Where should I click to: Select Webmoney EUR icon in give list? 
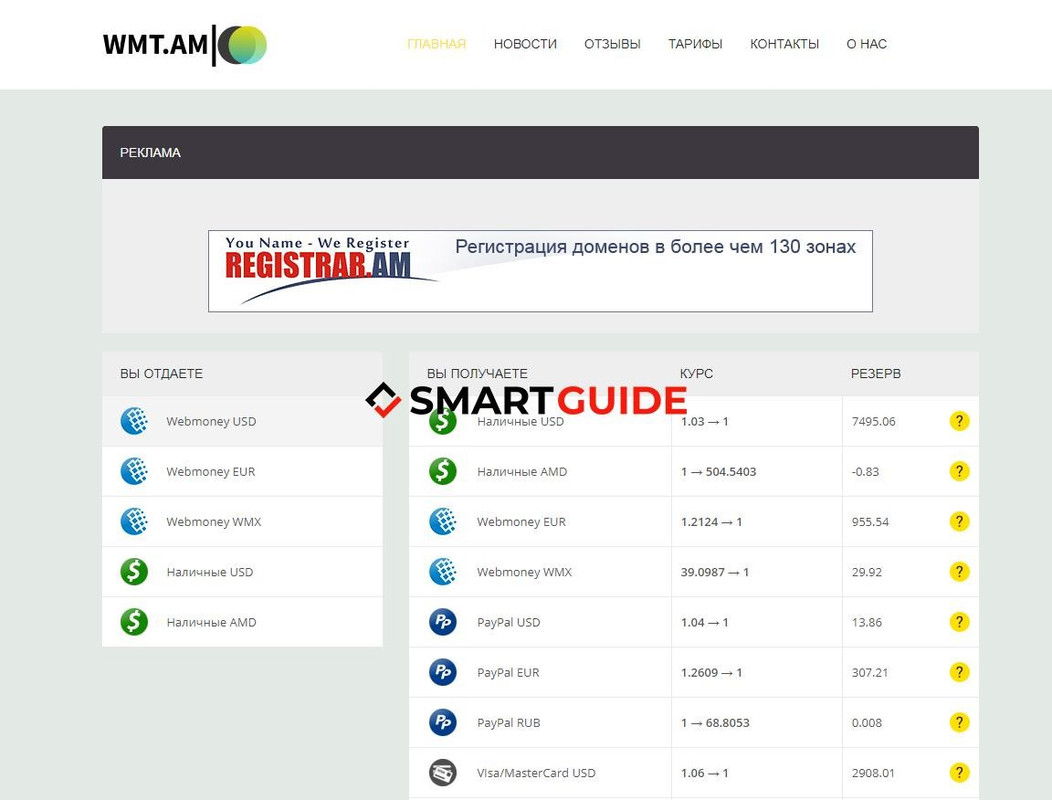point(134,471)
